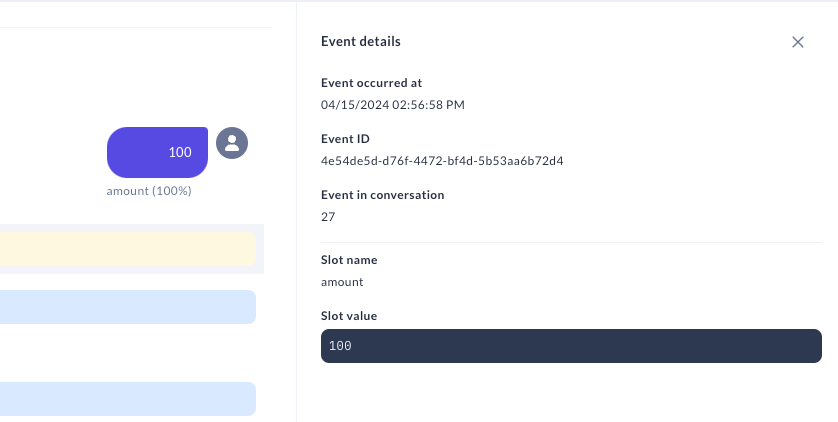Click the "amount (100%)" slot label
Viewport: 838px width, 422px height.
[x=149, y=191]
